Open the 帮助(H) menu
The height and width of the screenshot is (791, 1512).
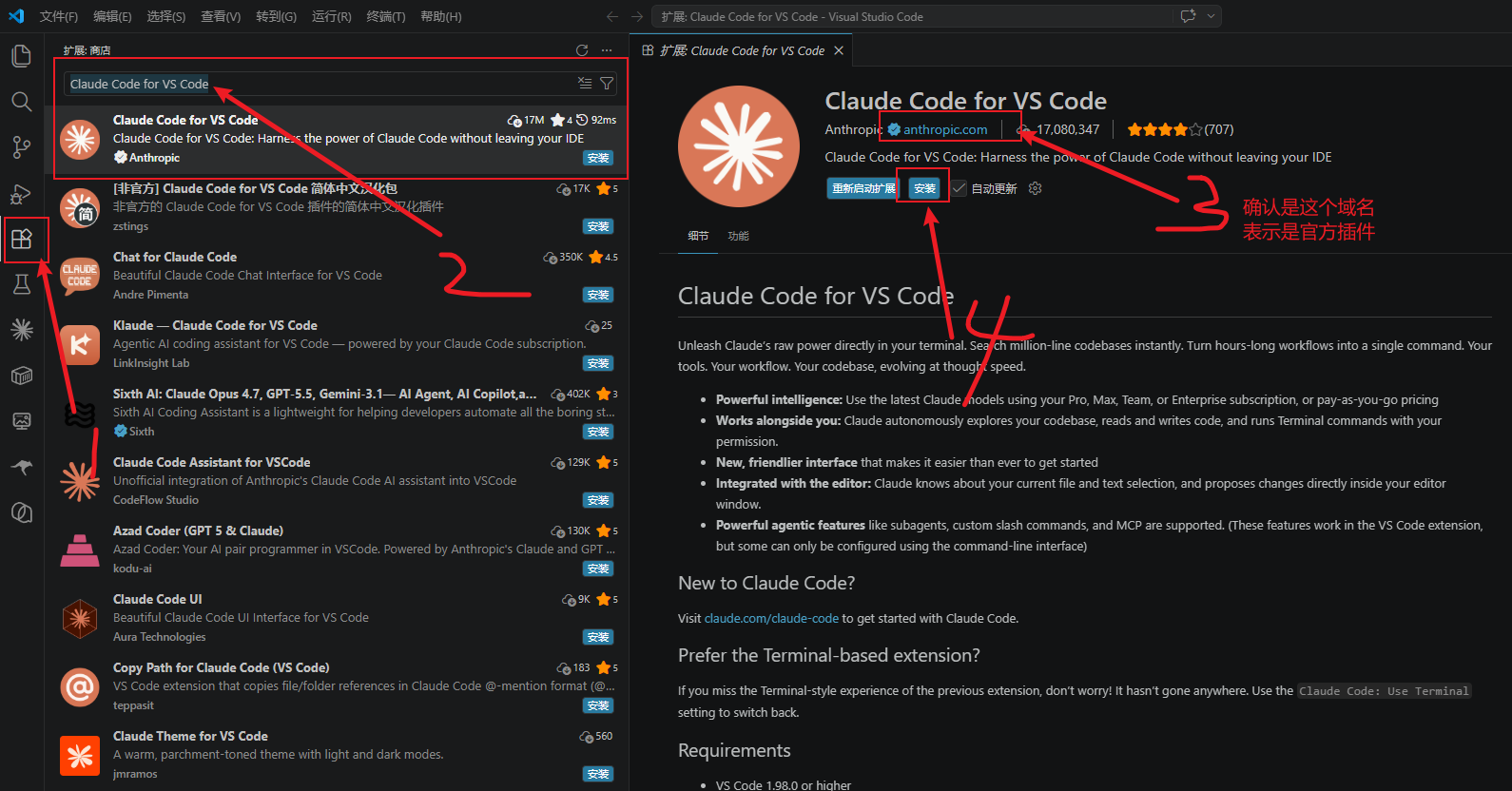pyautogui.click(x=440, y=16)
